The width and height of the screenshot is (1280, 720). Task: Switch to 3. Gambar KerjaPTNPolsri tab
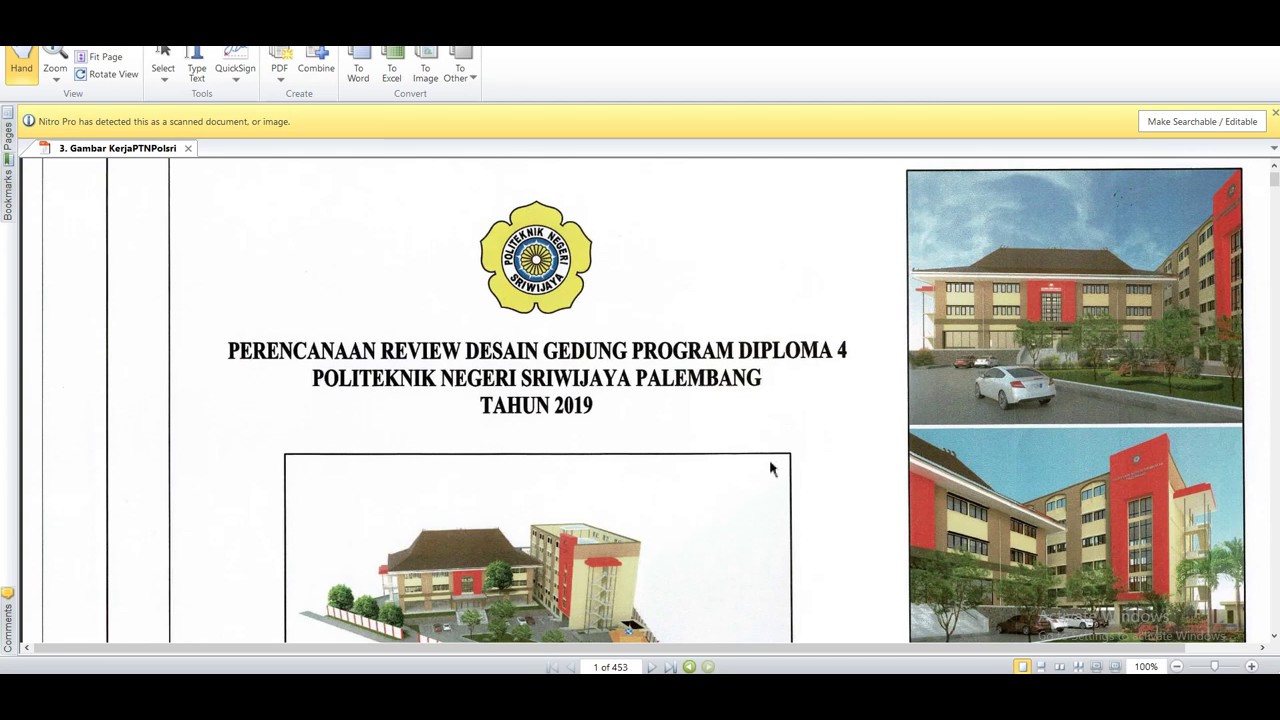[117, 148]
